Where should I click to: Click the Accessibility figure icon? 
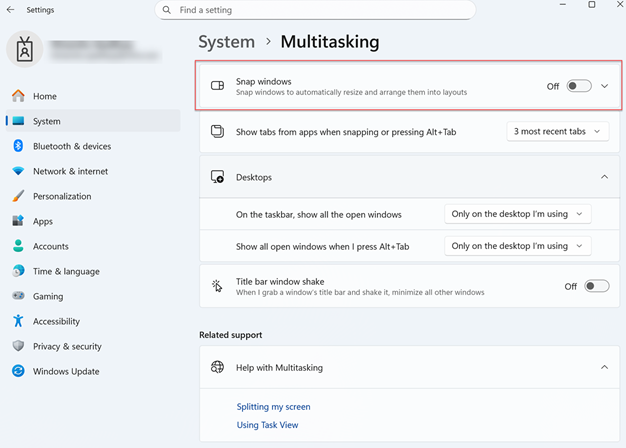click(18, 321)
